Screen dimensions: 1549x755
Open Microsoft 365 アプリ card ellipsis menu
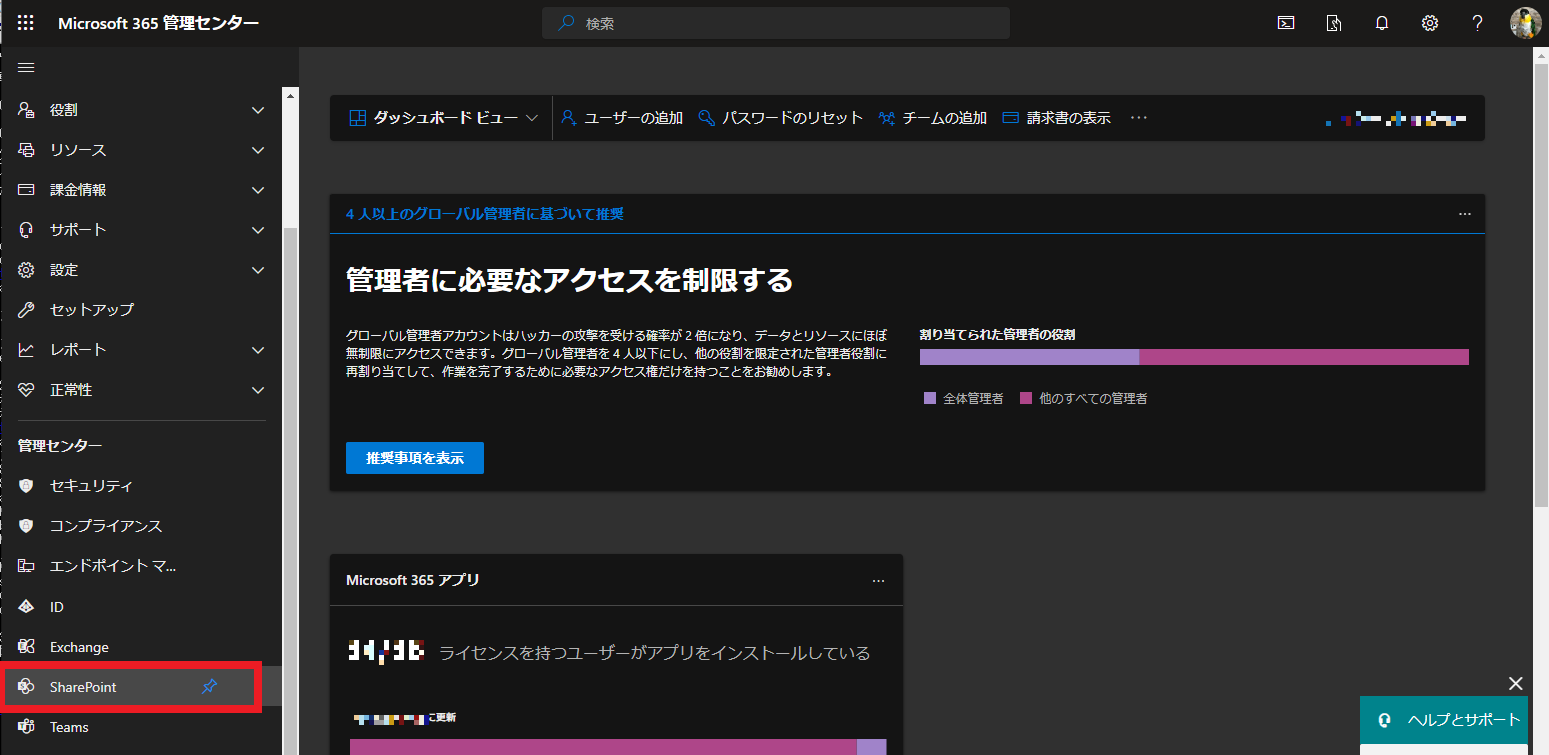pos(878,580)
